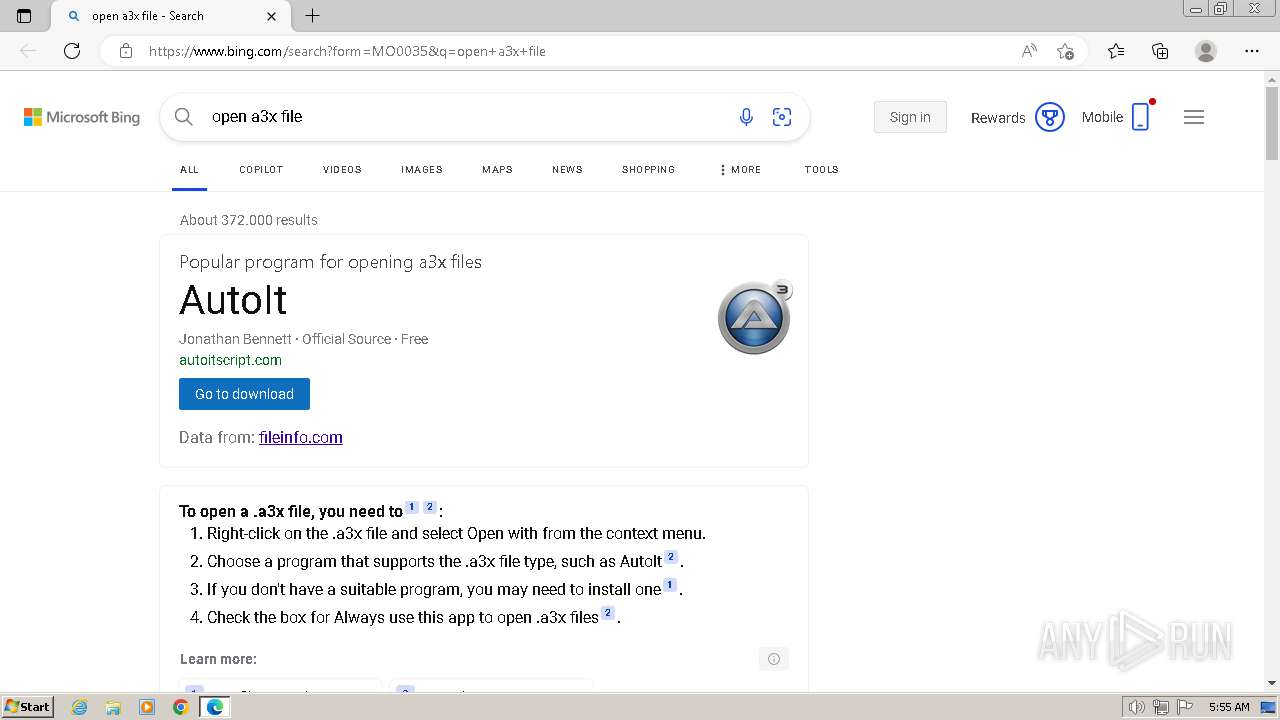Screen dimensions: 1280x720
Task: Click the Go to download button
Action: pos(244,394)
